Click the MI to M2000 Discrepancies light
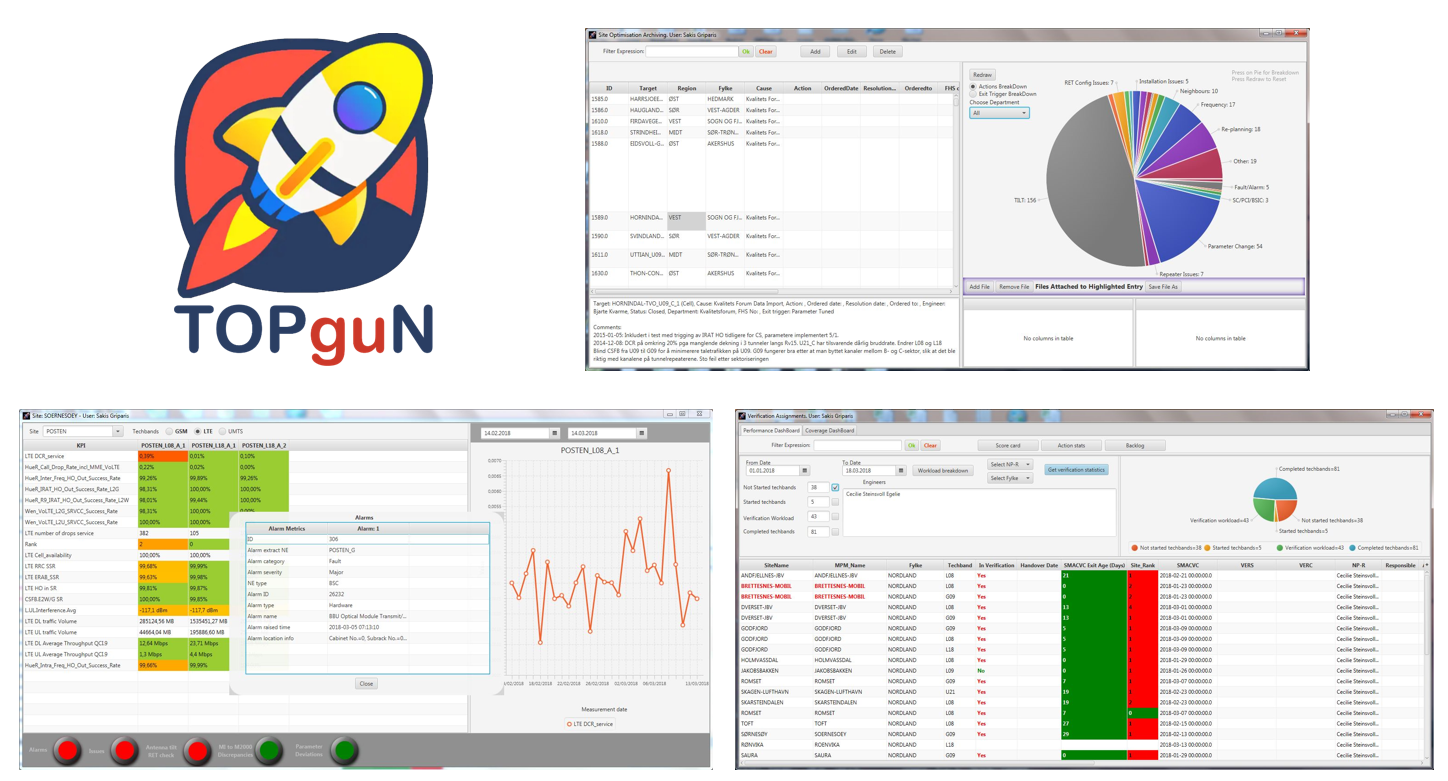The width and height of the screenshot is (1448, 781). click(x=268, y=749)
